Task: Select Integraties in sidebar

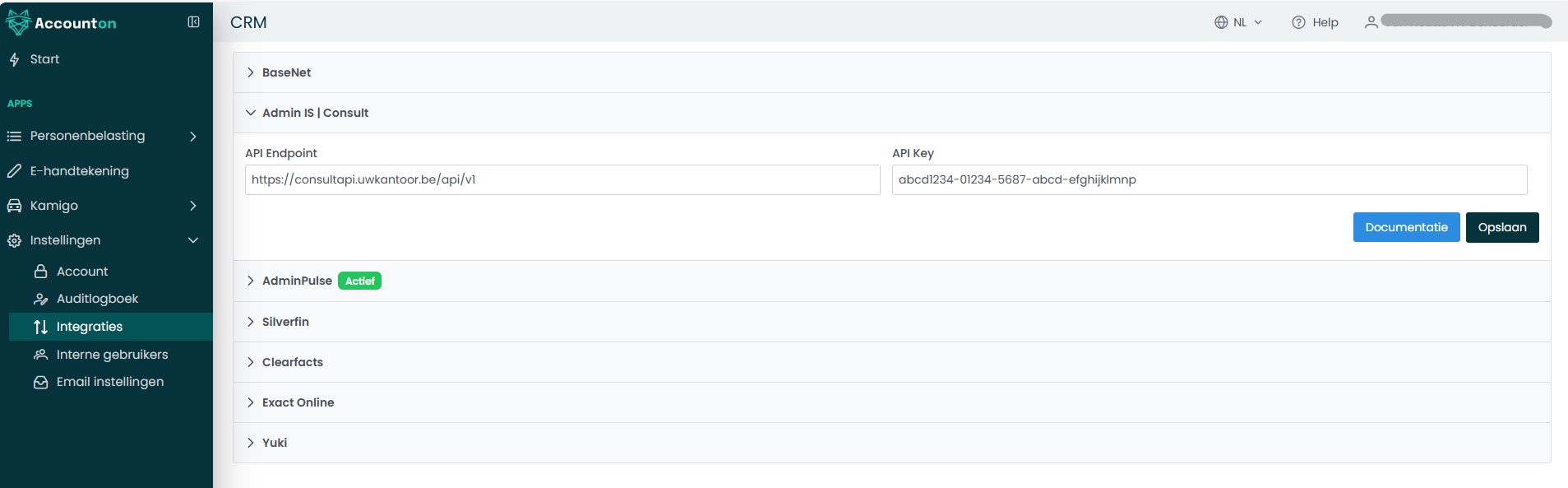Action: [x=110, y=327]
